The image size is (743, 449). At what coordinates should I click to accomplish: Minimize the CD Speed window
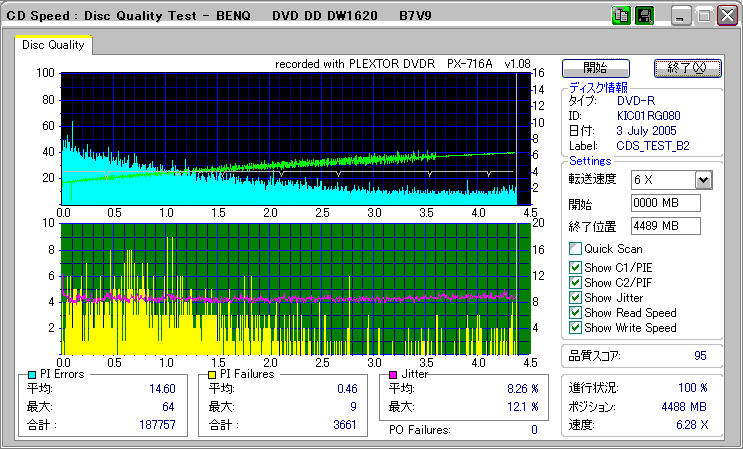[x=681, y=17]
